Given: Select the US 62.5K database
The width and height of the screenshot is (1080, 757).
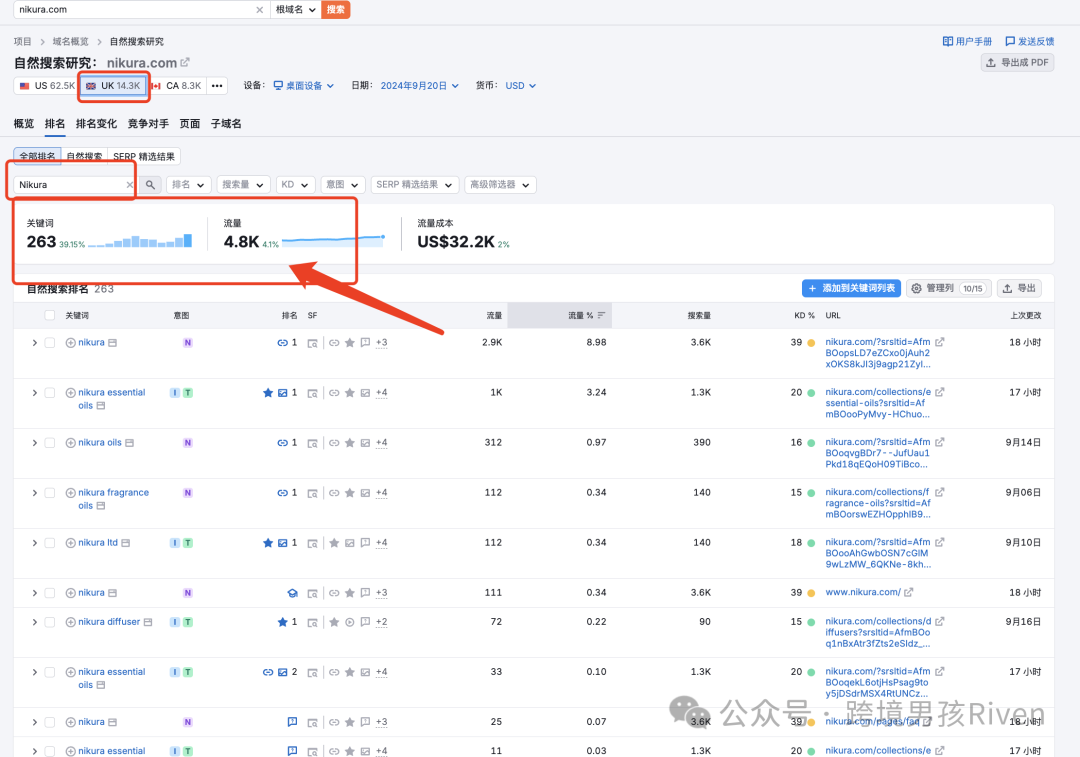Looking at the screenshot, I should pos(46,85).
